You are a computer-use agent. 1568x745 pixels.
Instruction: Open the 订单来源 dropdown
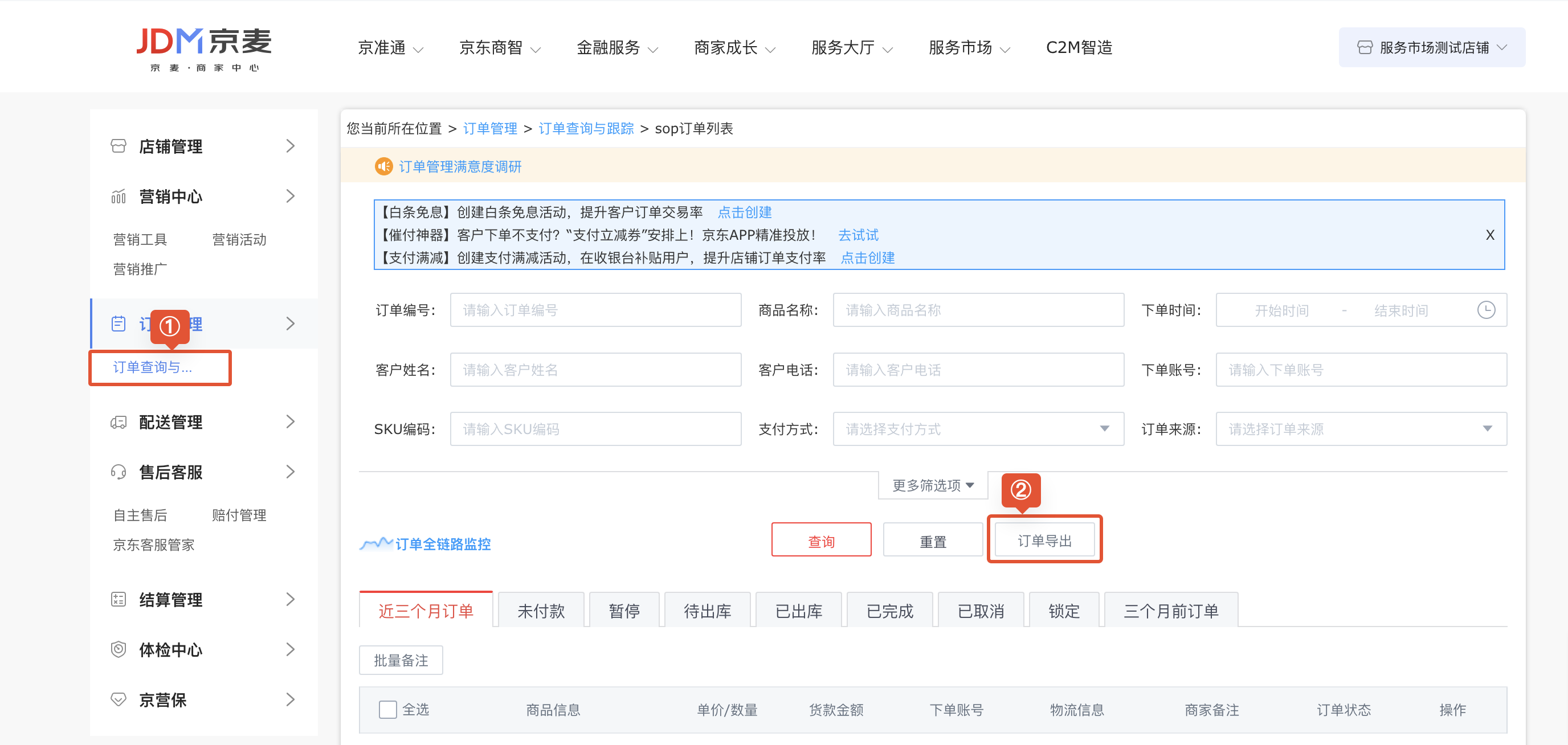pyautogui.click(x=1361, y=429)
